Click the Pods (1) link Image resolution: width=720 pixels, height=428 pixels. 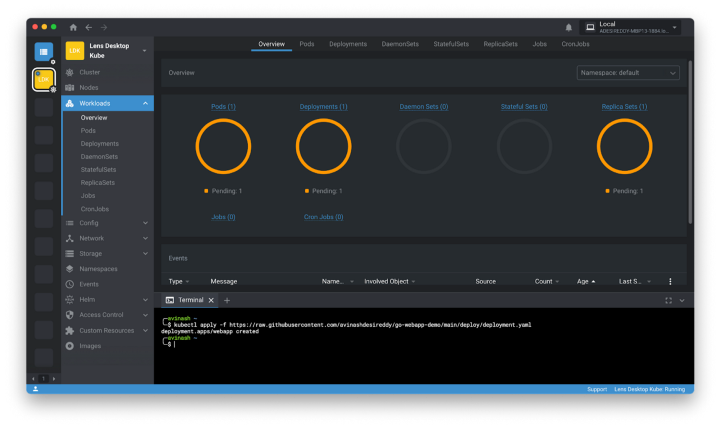pos(223,107)
